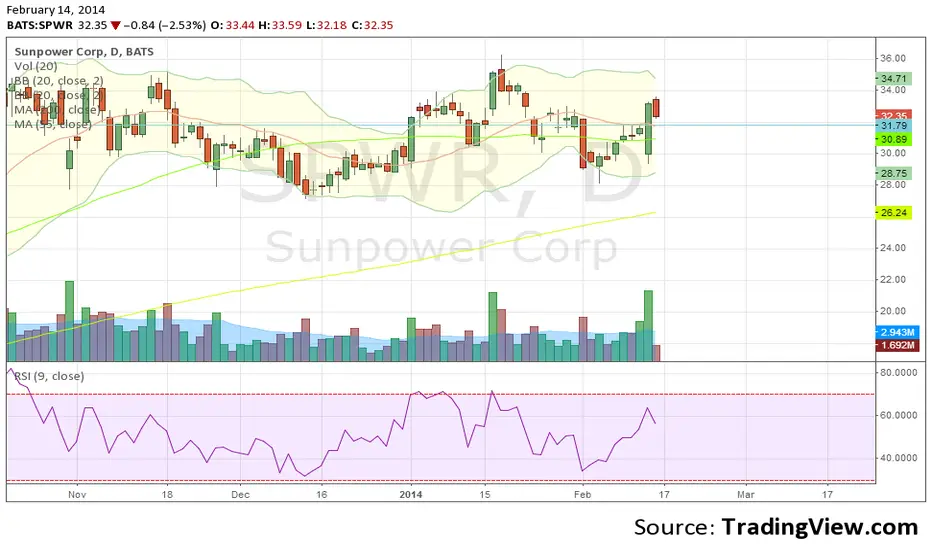
Task: Click the high price value H: 33.59
Action: point(280,26)
